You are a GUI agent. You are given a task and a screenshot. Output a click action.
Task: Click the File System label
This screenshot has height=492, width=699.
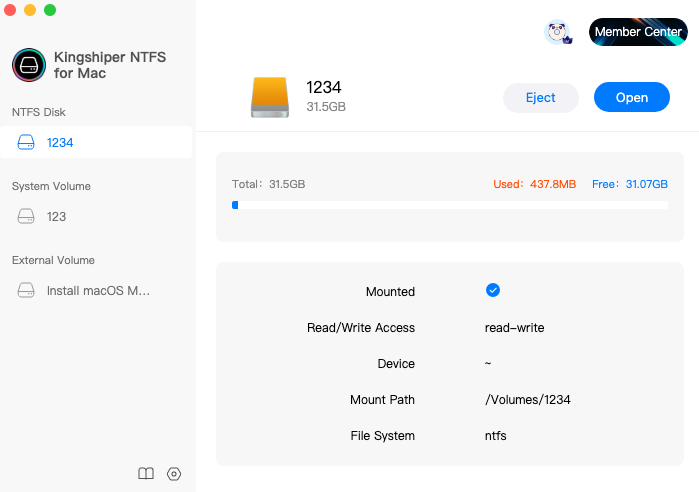pos(382,435)
